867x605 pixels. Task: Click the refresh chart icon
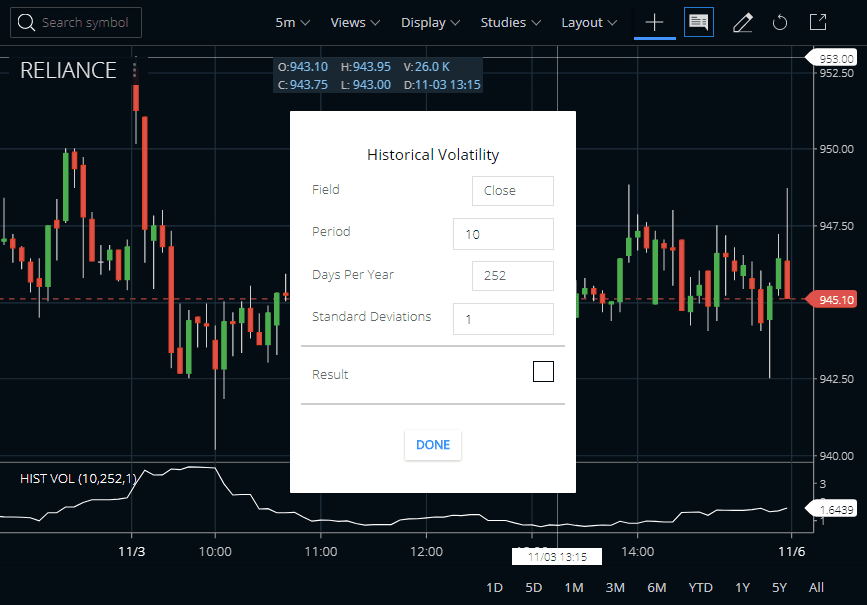[780, 22]
